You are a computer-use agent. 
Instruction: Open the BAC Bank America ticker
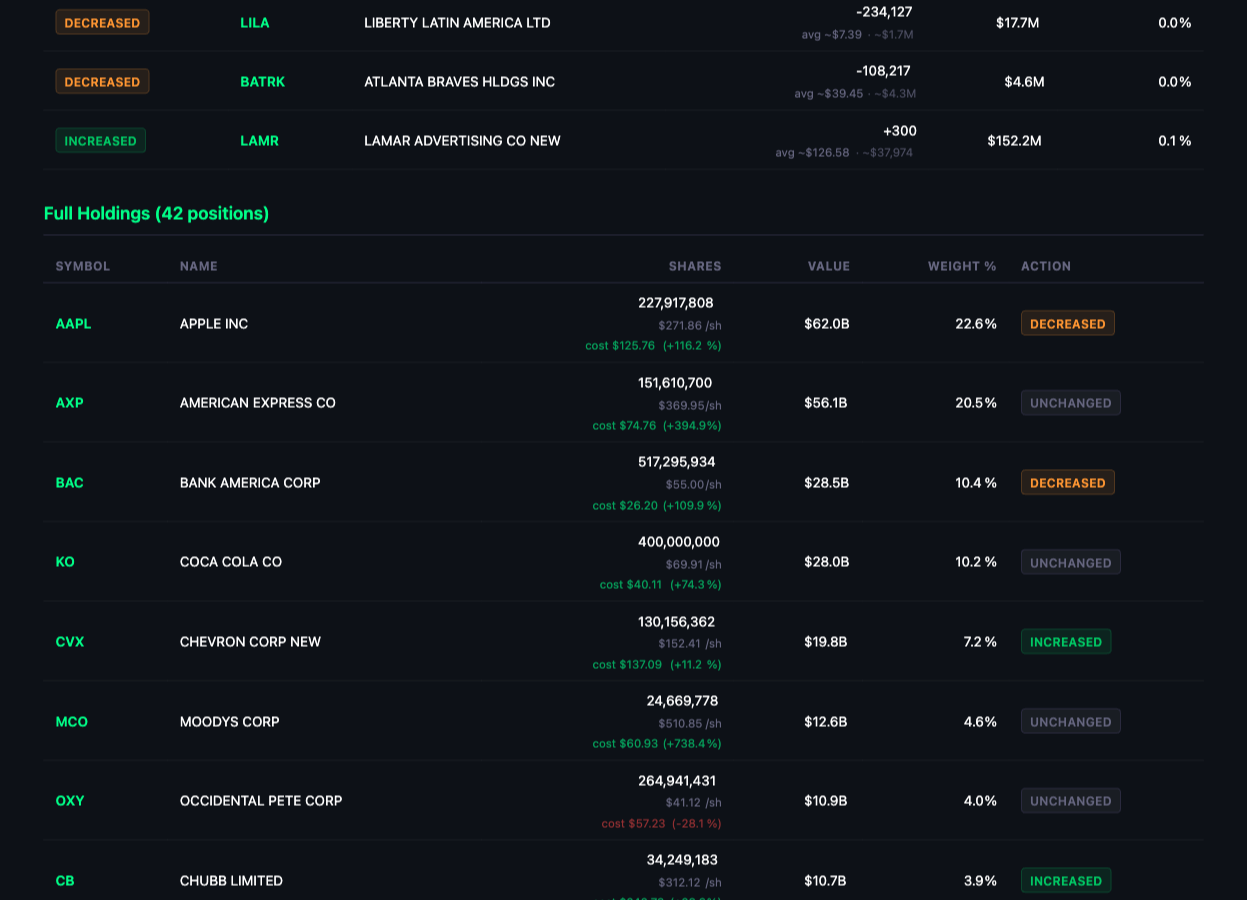[x=69, y=483]
